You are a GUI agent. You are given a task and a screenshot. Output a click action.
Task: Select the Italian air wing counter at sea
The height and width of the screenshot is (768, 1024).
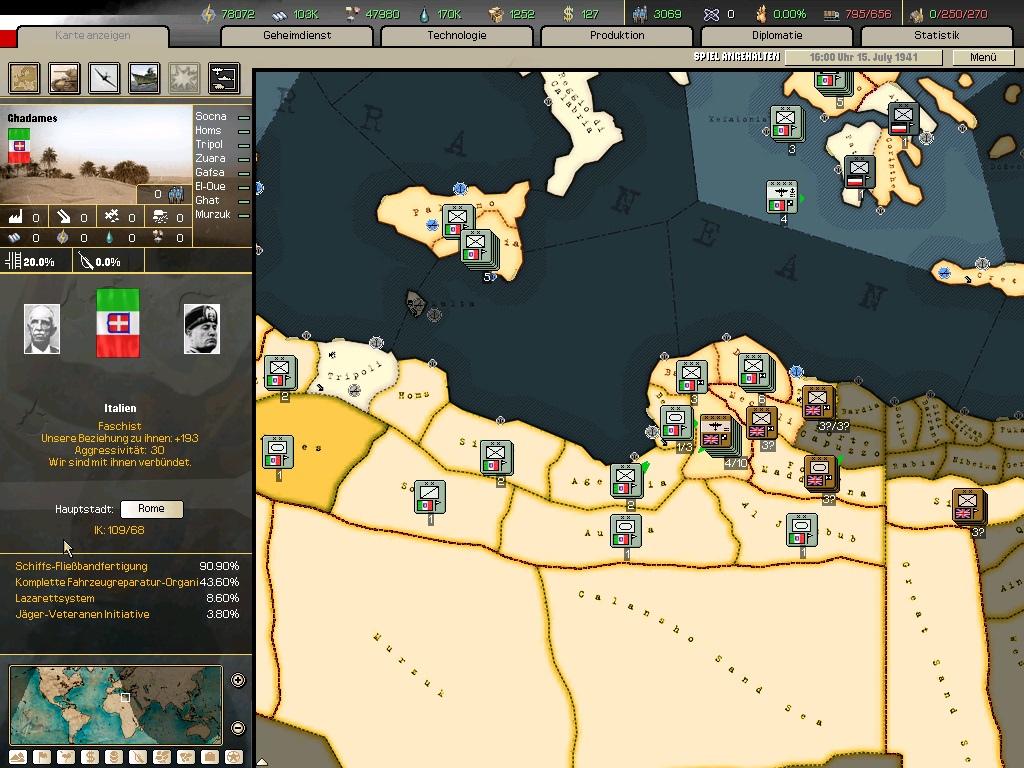pos(781,197)
